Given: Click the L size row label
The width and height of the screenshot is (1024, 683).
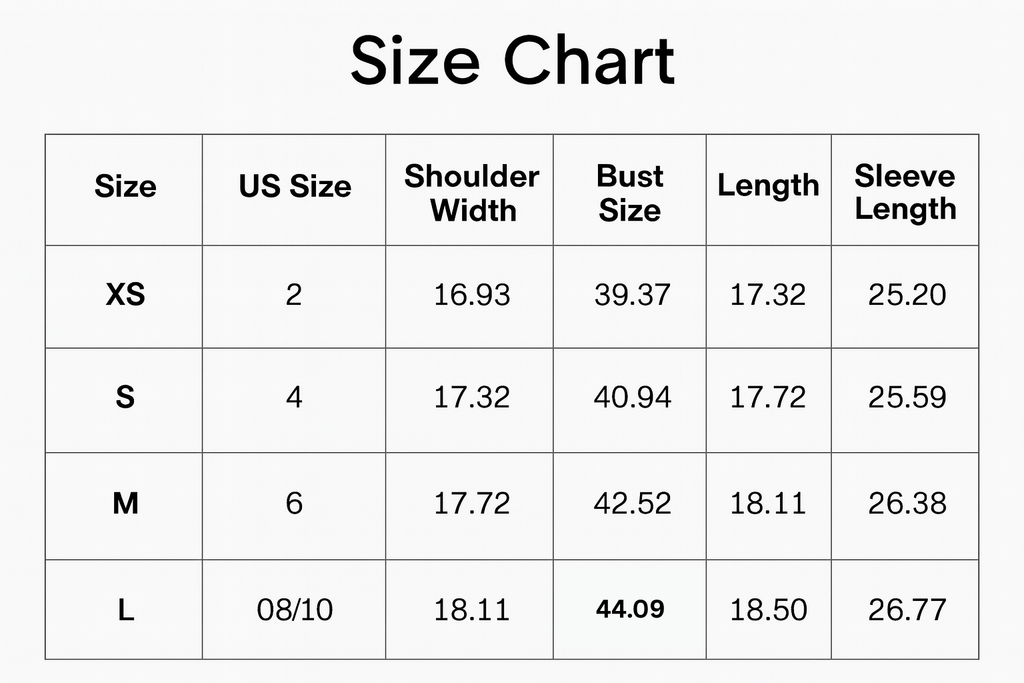Looking at the screenshot, I should (125, 610).
